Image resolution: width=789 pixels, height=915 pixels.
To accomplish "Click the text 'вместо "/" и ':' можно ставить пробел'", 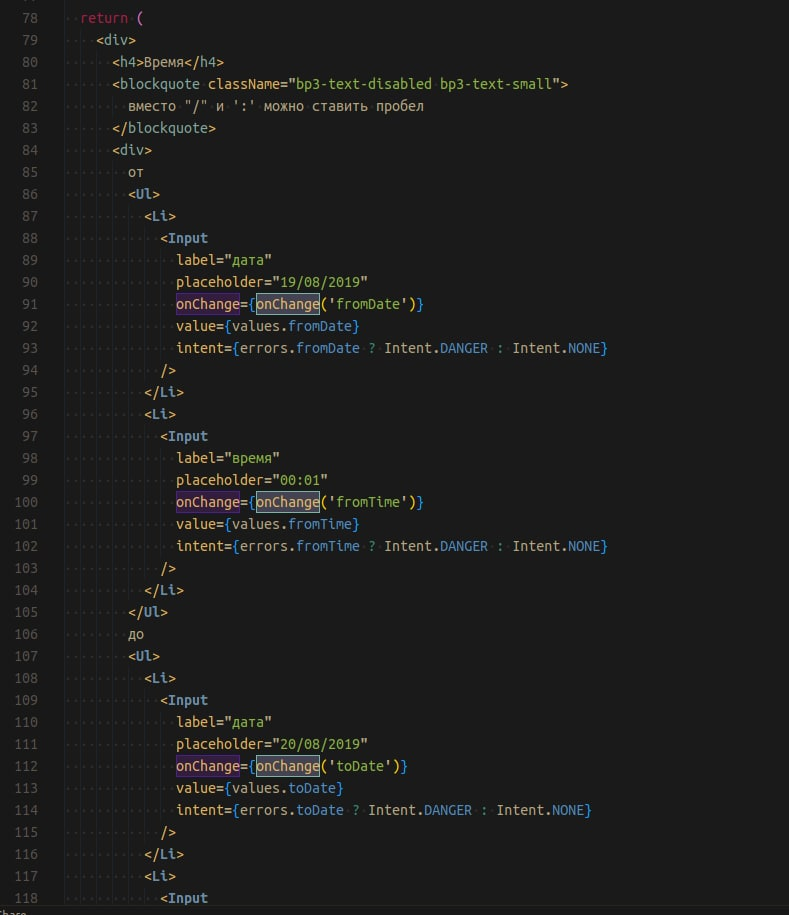I will coord(275,106).
